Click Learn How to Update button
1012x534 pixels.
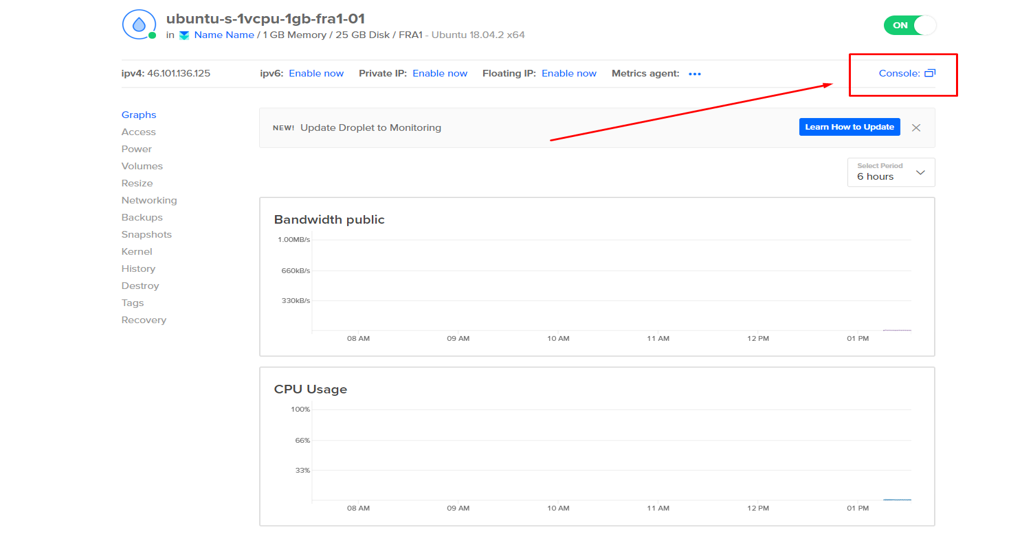click(849, 127)
